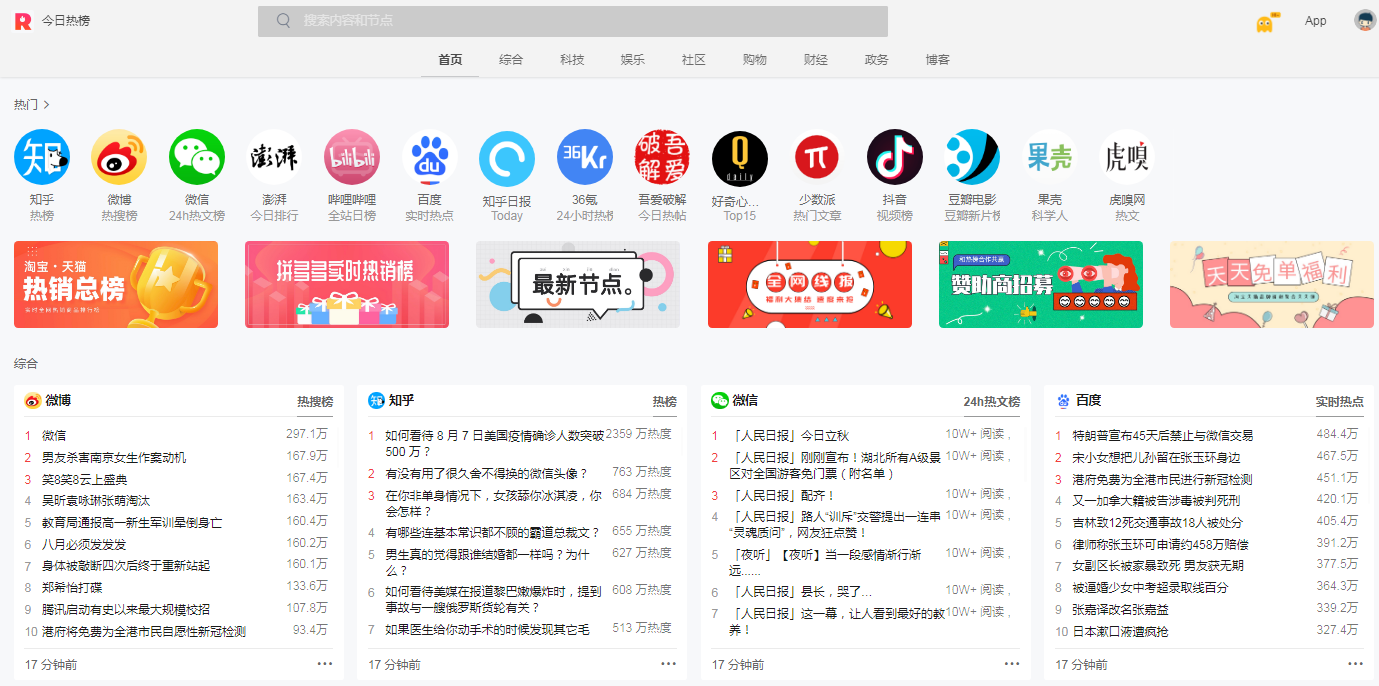Open more options on the 微信 card
The image size is (1379, 686).
coord(1012,663)
